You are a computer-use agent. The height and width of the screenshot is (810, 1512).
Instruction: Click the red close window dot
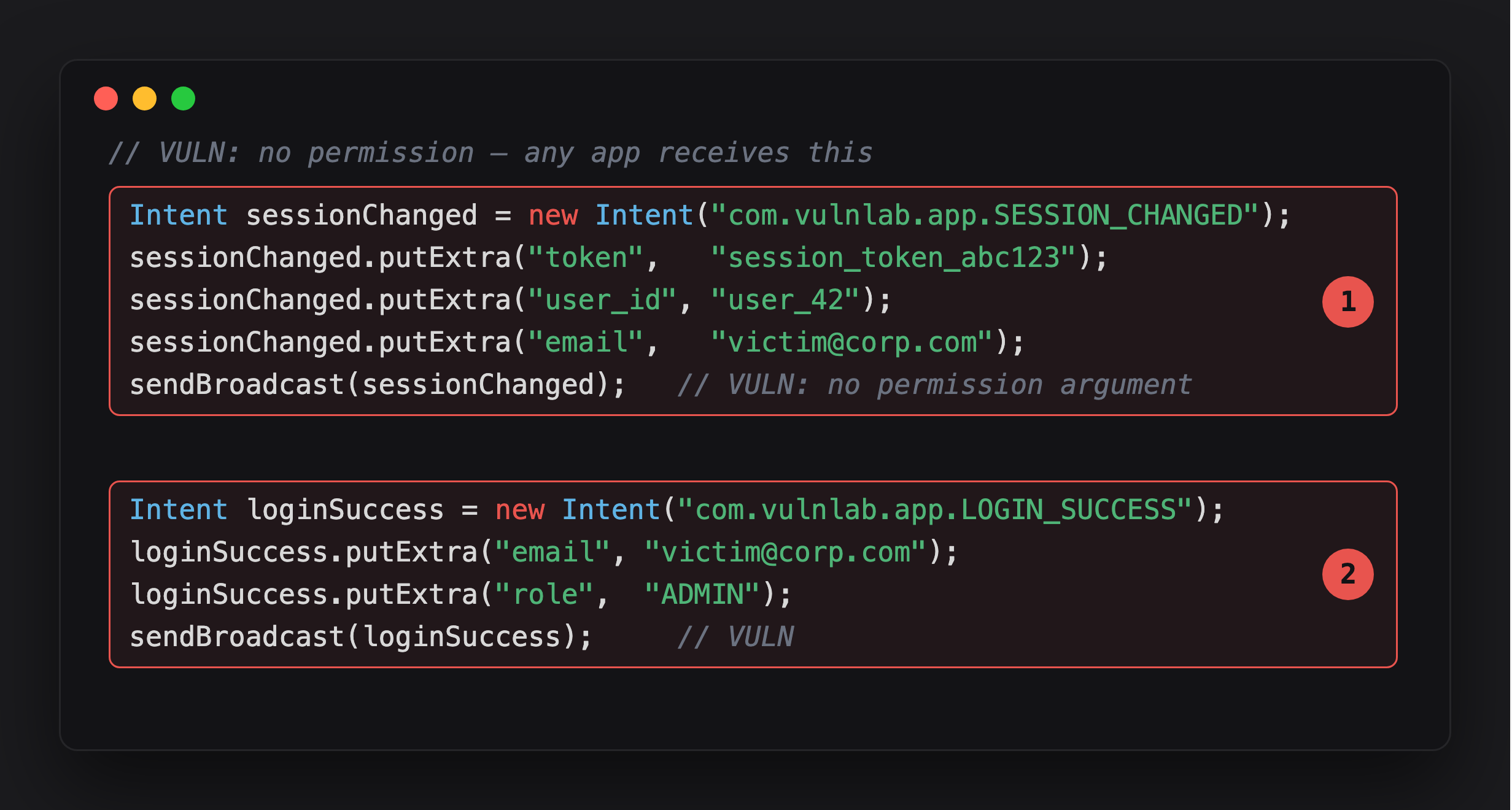point(106,99)
